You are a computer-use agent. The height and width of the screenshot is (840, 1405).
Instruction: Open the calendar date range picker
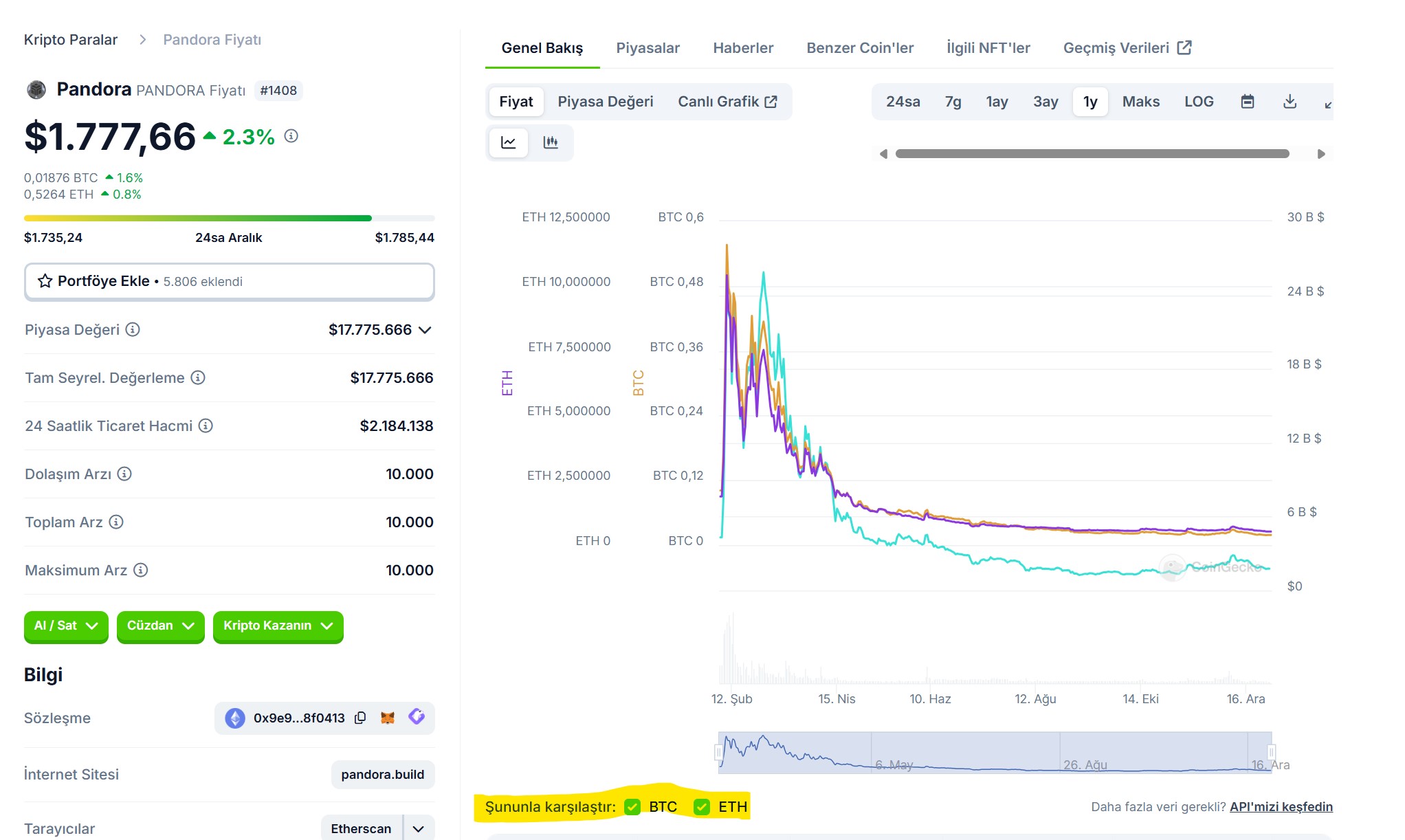pyautogui.click(x=1248, y=102)
